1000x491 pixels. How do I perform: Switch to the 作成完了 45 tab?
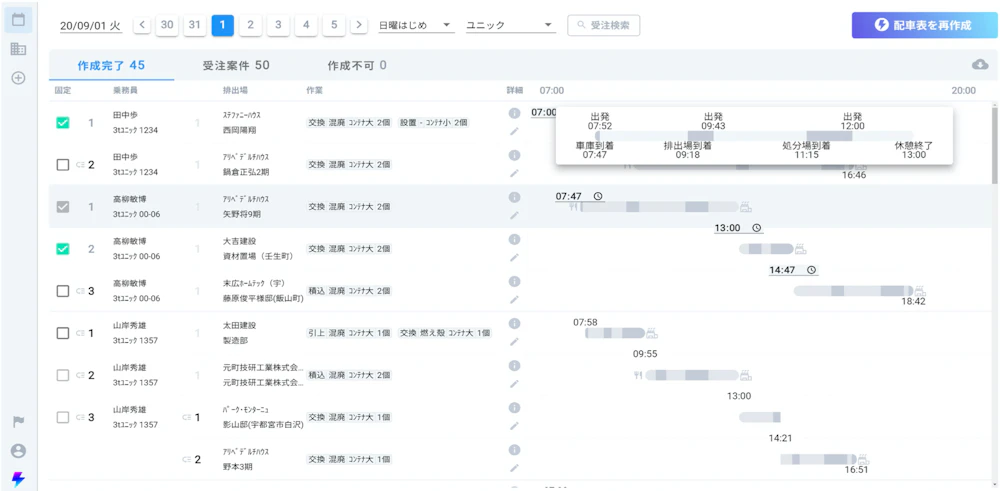[112, 65]
